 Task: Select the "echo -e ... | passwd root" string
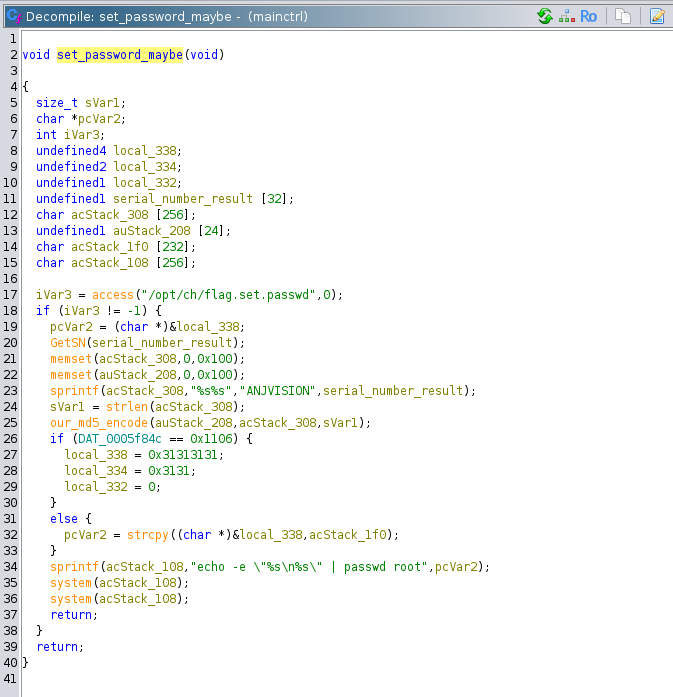pyautogui.click(x=309, y=567)
